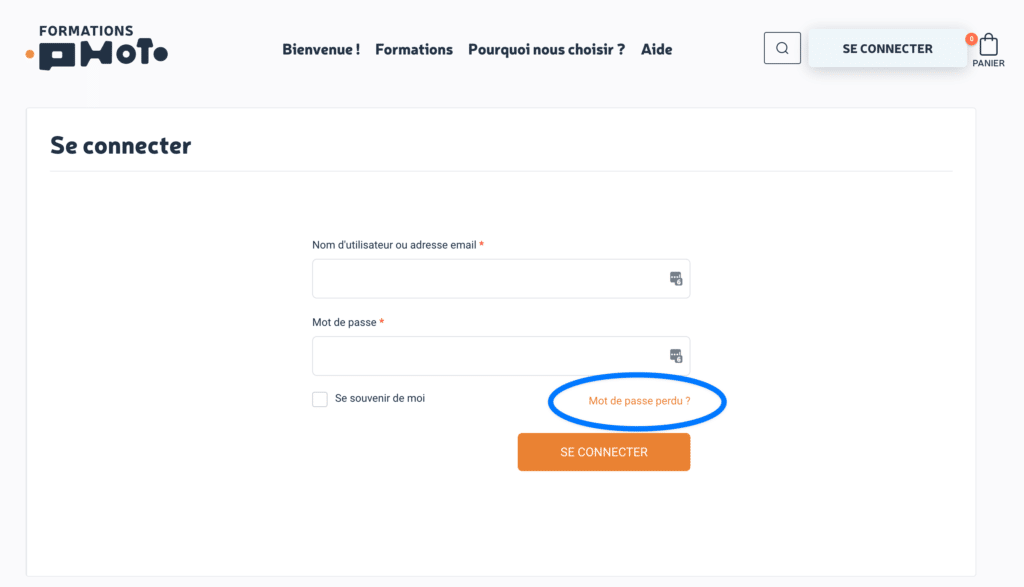This screenshot has width=1024, height=587.
Task: Go to the Formations menu item
Action: (414, 49)
